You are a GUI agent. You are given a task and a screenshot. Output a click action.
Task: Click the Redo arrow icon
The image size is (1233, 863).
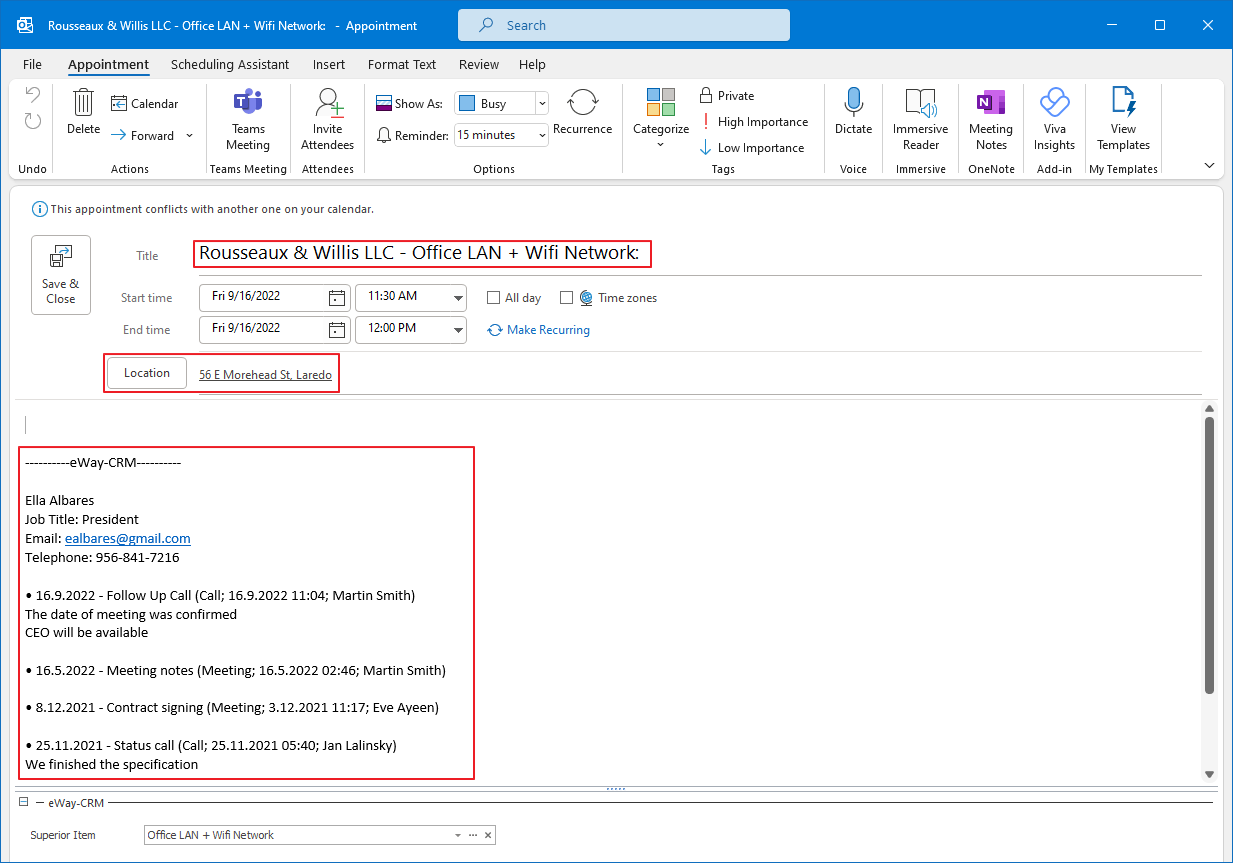(x=33, y=121)
